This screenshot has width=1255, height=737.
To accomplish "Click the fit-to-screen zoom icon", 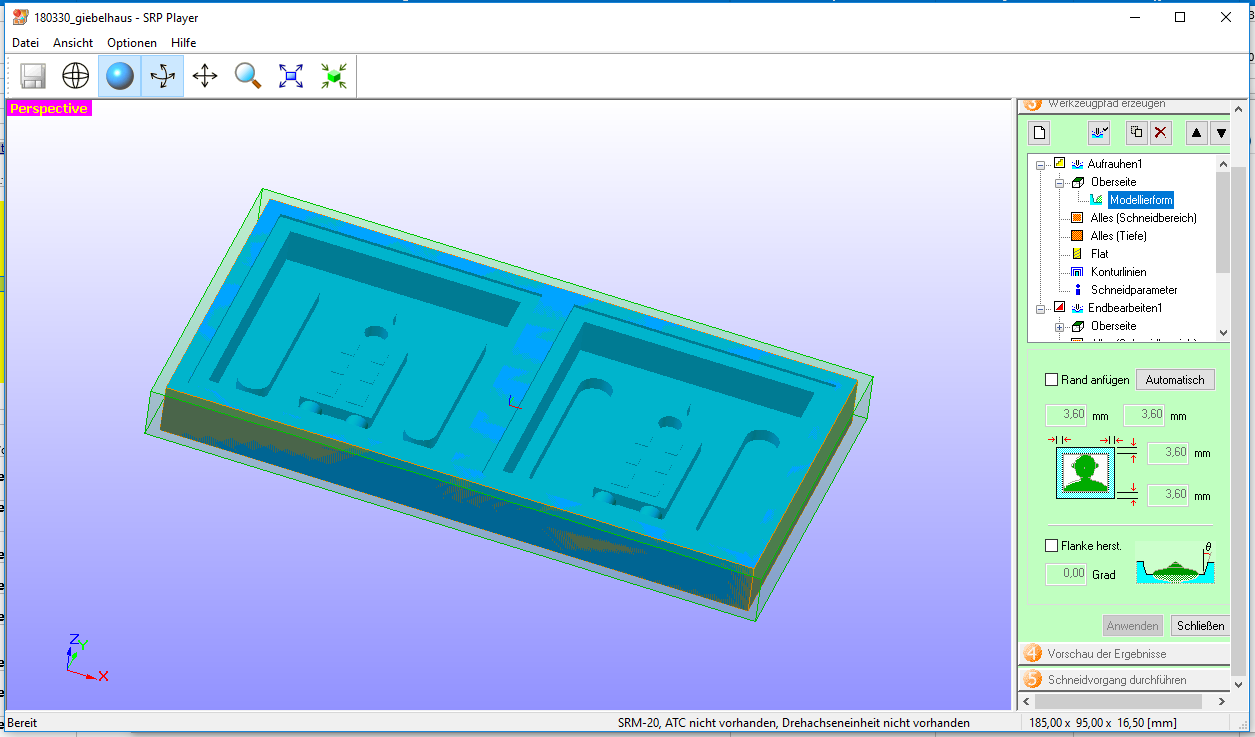I will pyautogui.click(x=291, y=76).
